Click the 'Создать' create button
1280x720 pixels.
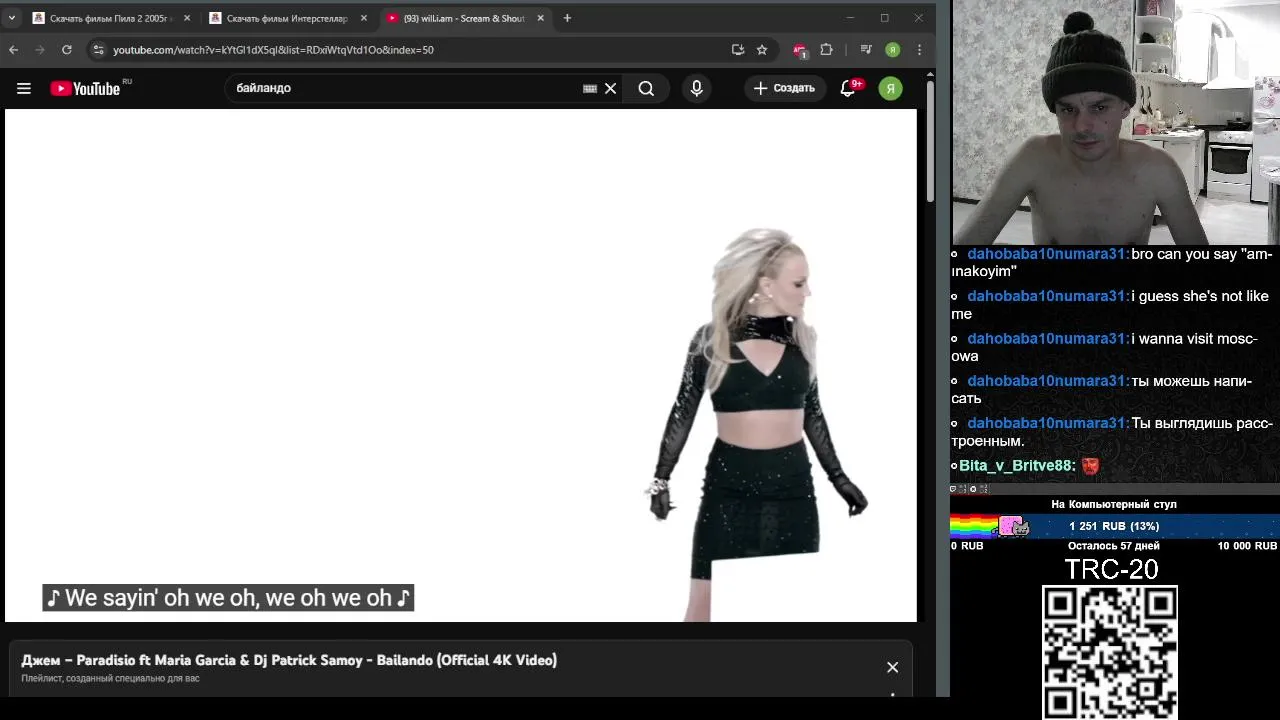click(785, 88)
